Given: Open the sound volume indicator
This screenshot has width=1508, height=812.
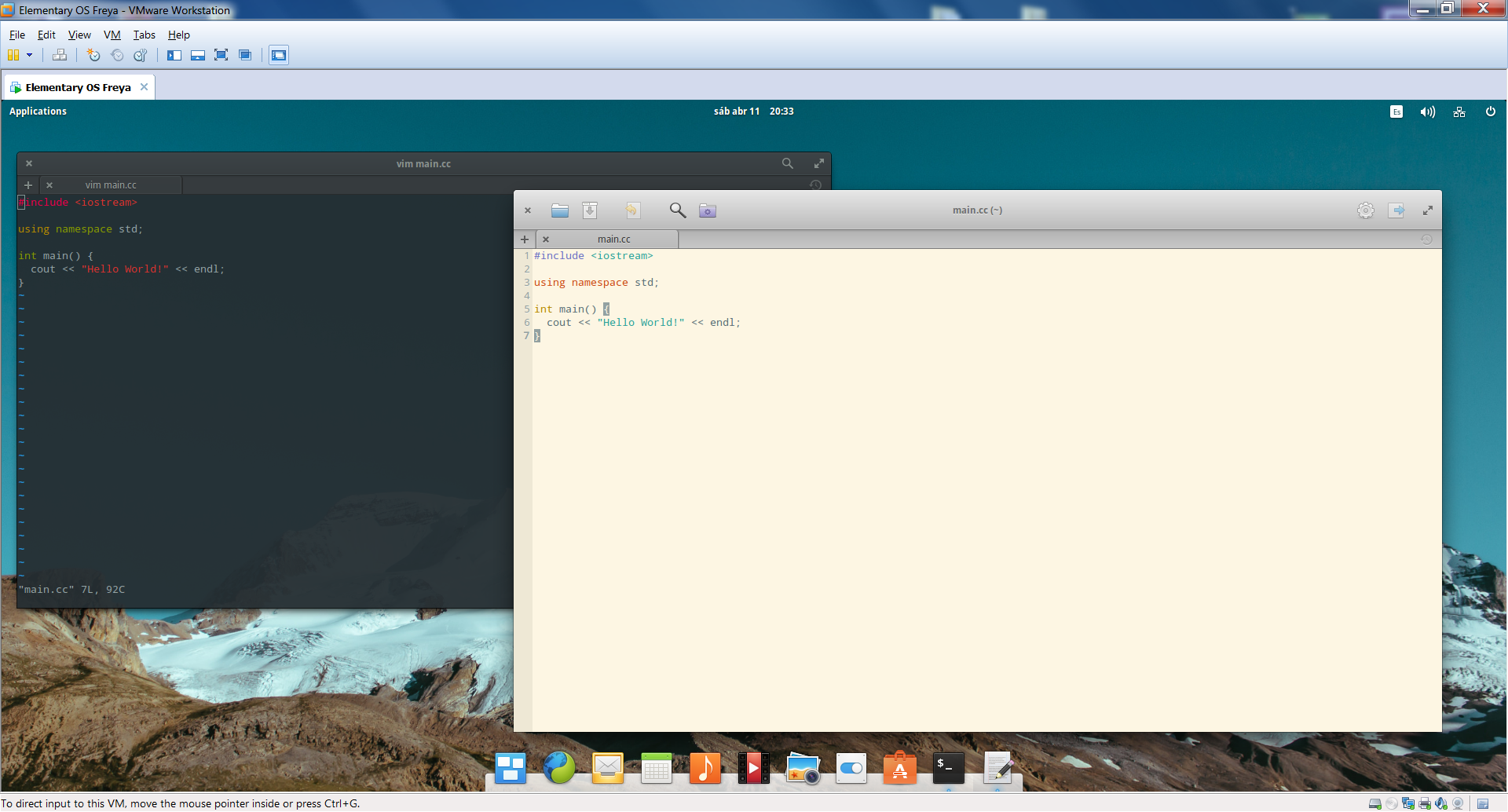Looking at the screenshot, I should point(1428,112).
